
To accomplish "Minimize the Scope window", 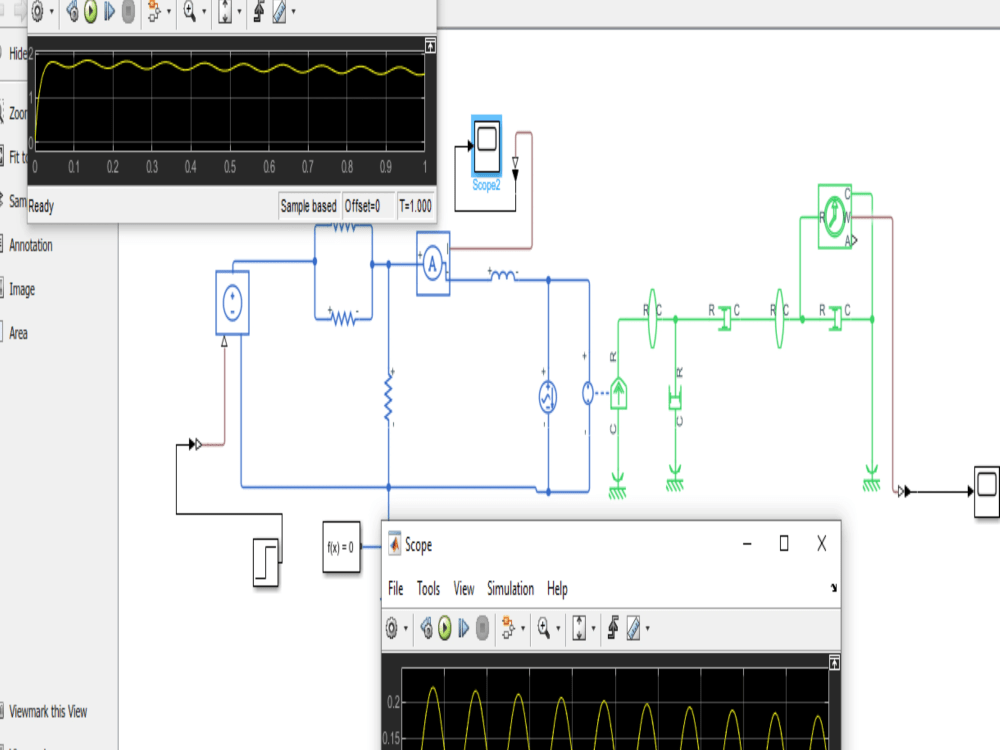I will pyautogui.click(x=747, y=544).
